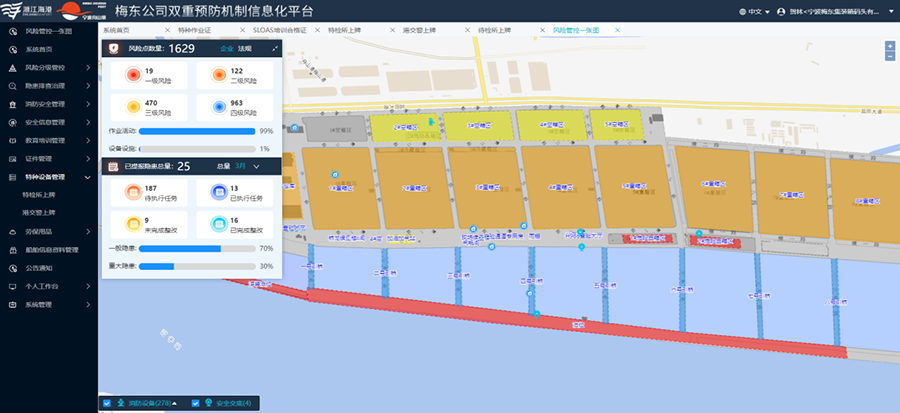Close the 系统首页 tab
Viewport: 900px width, 413px height.
(167, 30)
